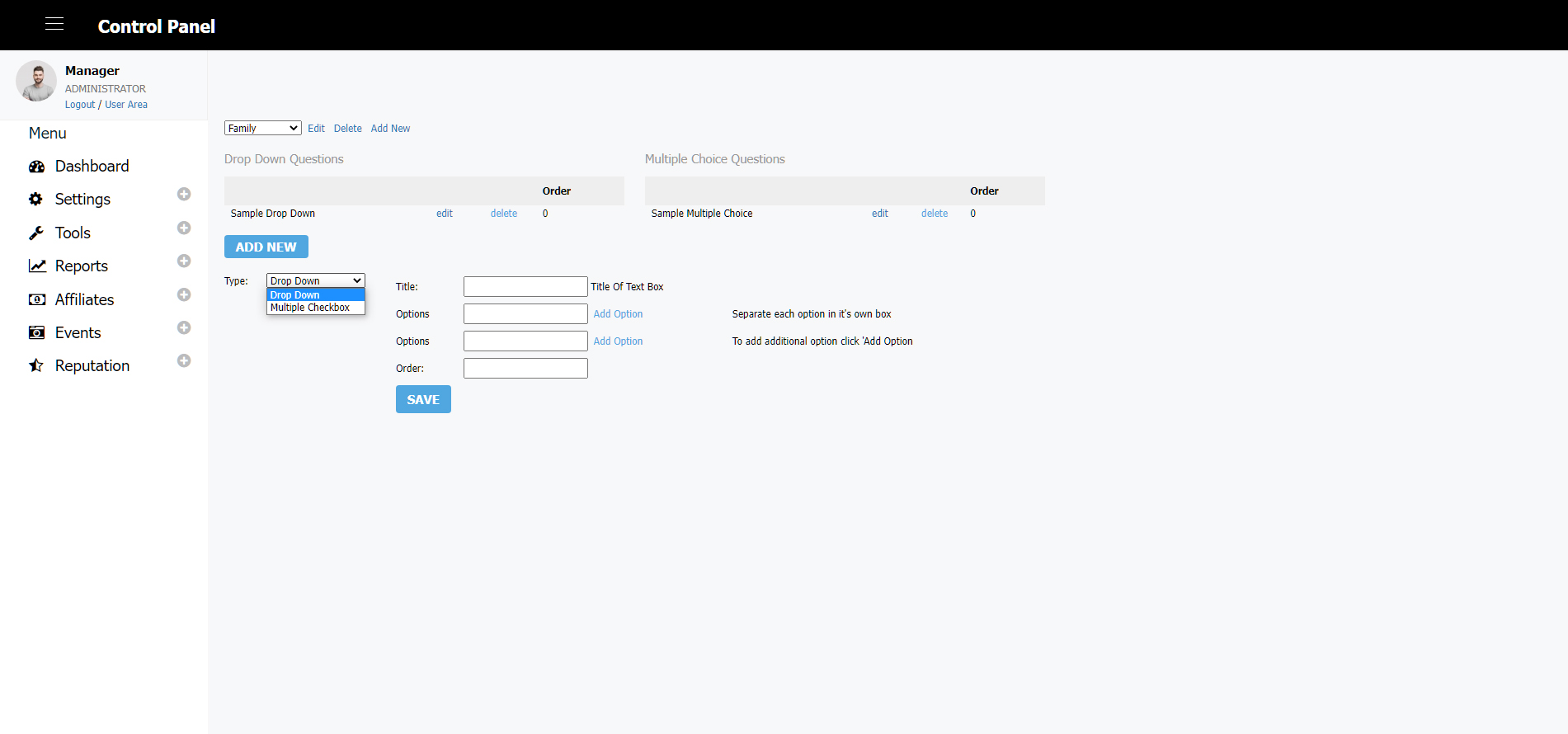Select Multiple Checkbox option in list
The image size is (1568, 734).
[x=315, y=308]
